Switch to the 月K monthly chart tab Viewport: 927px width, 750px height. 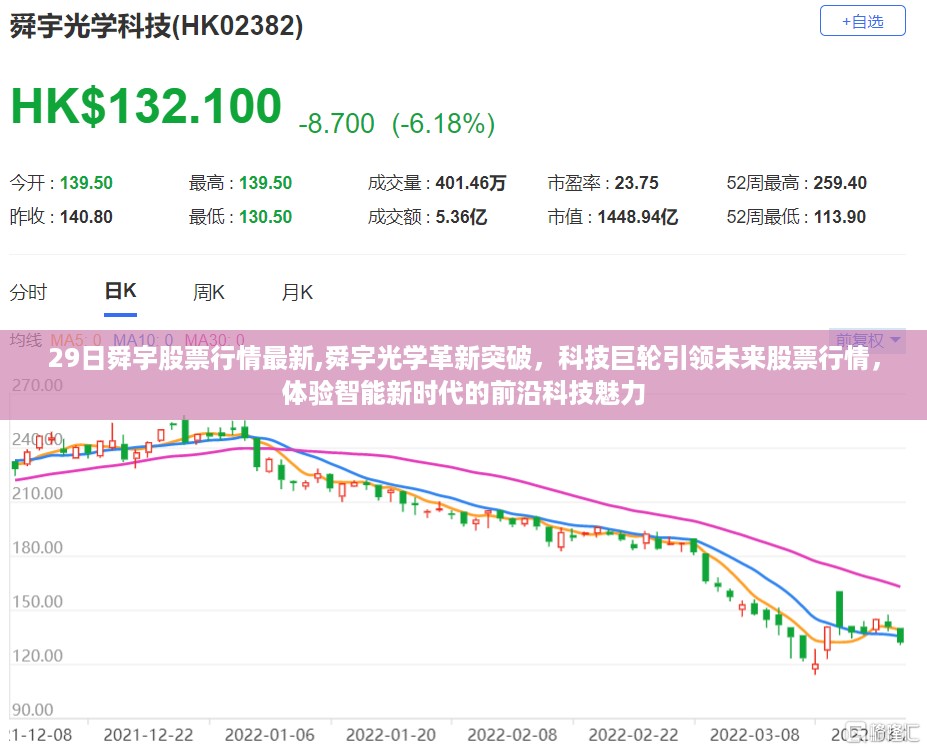(x=297, y=292)
